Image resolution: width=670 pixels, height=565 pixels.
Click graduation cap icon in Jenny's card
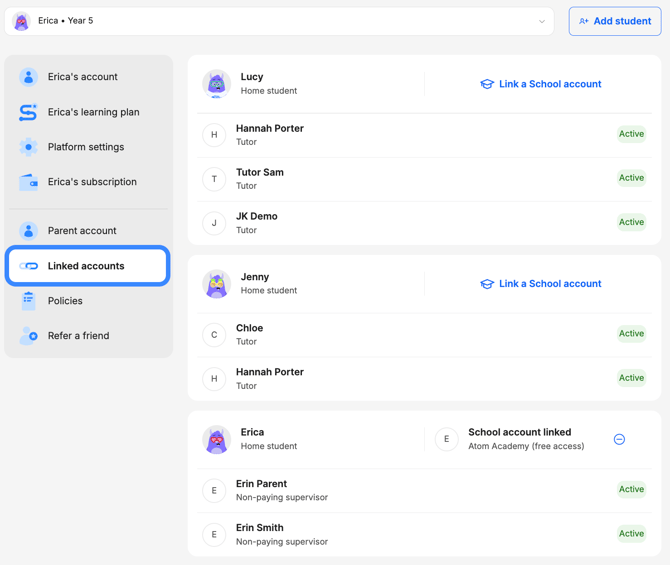tap(487, 284)
